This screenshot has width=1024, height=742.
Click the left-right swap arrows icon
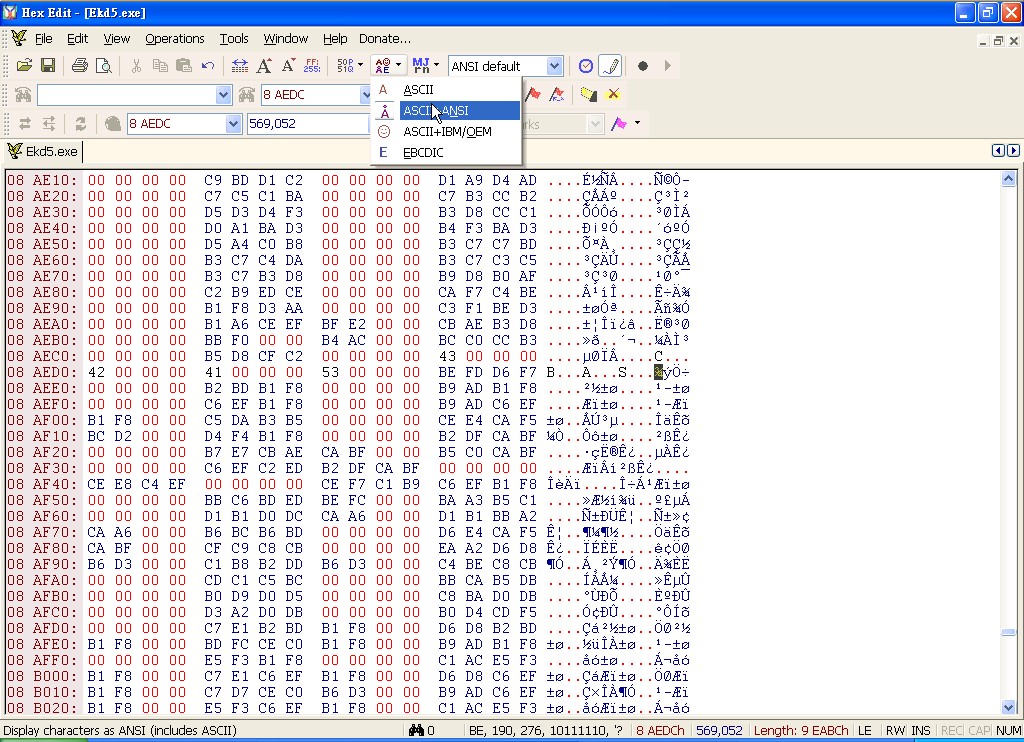[25, 123]
